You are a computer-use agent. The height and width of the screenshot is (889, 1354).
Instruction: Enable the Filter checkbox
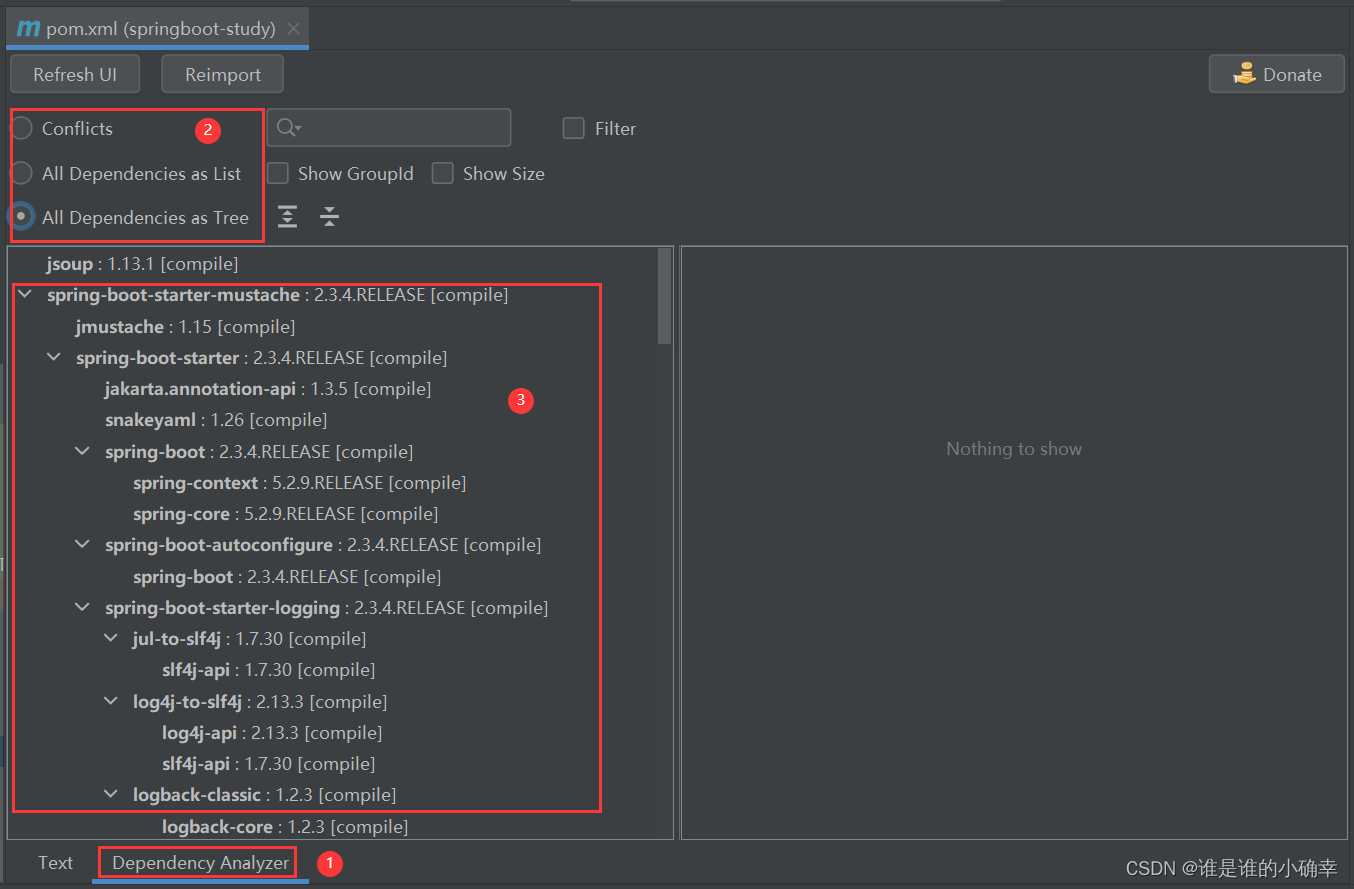click(573, 128)
